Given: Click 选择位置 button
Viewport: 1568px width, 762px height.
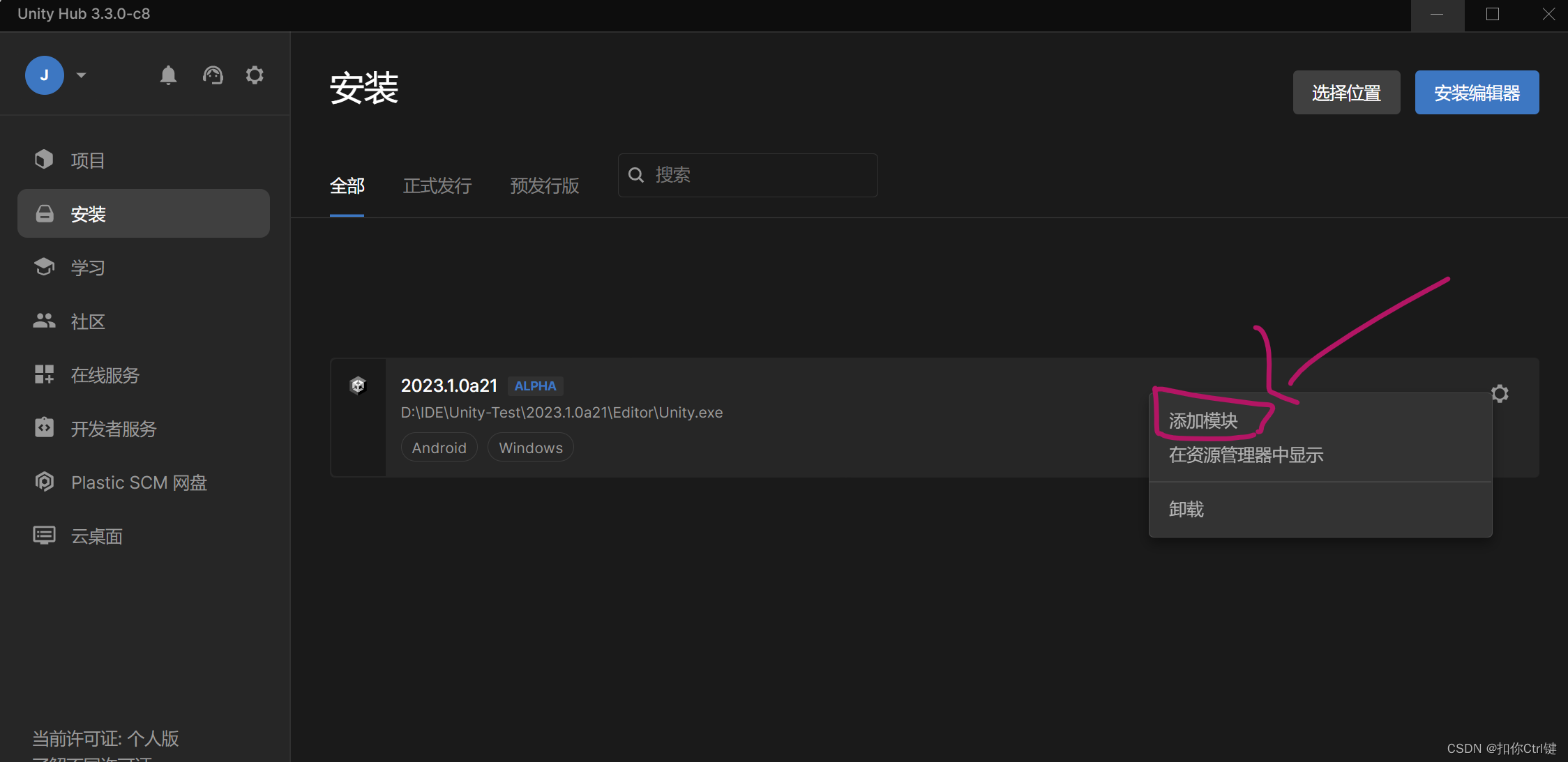Looking at the screenshot, I should coord(1346,93).
